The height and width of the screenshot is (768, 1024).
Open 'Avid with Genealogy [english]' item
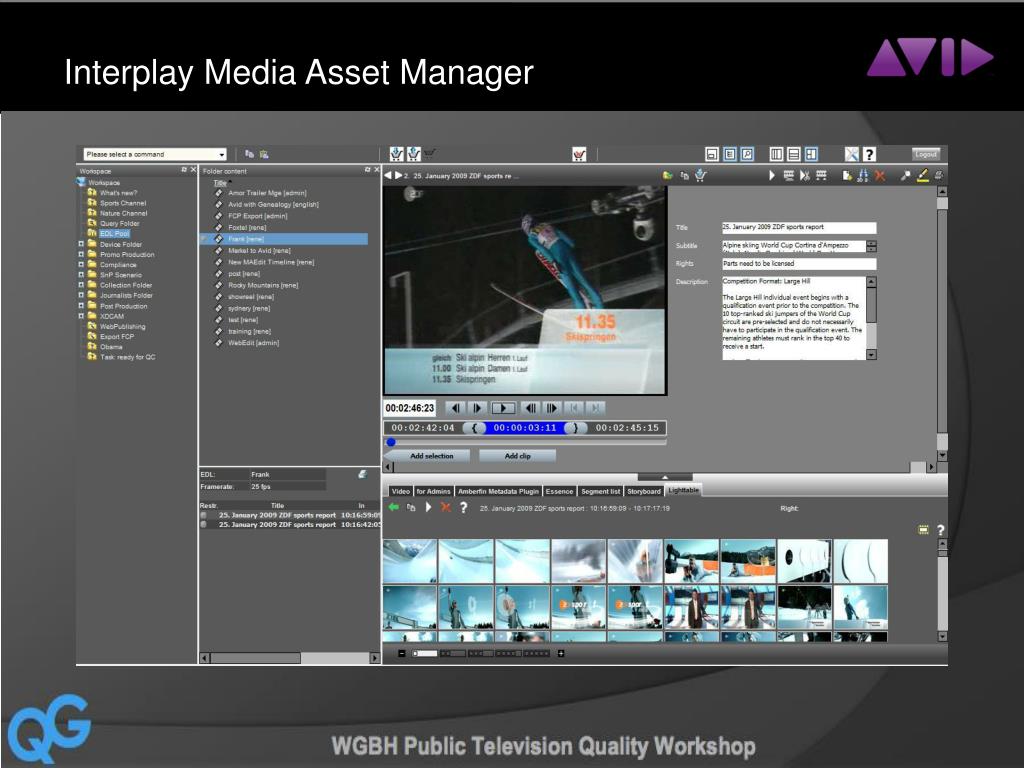[x=273, y=204]
